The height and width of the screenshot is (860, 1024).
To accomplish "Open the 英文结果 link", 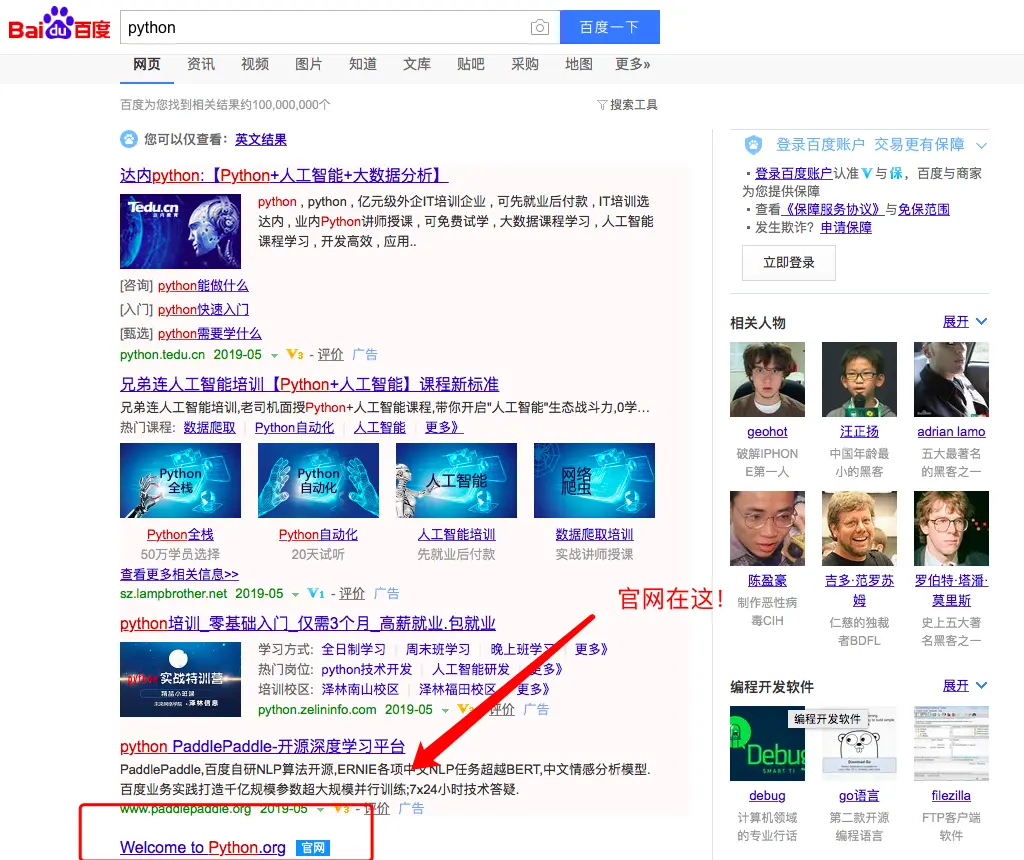I will point(261,140).
